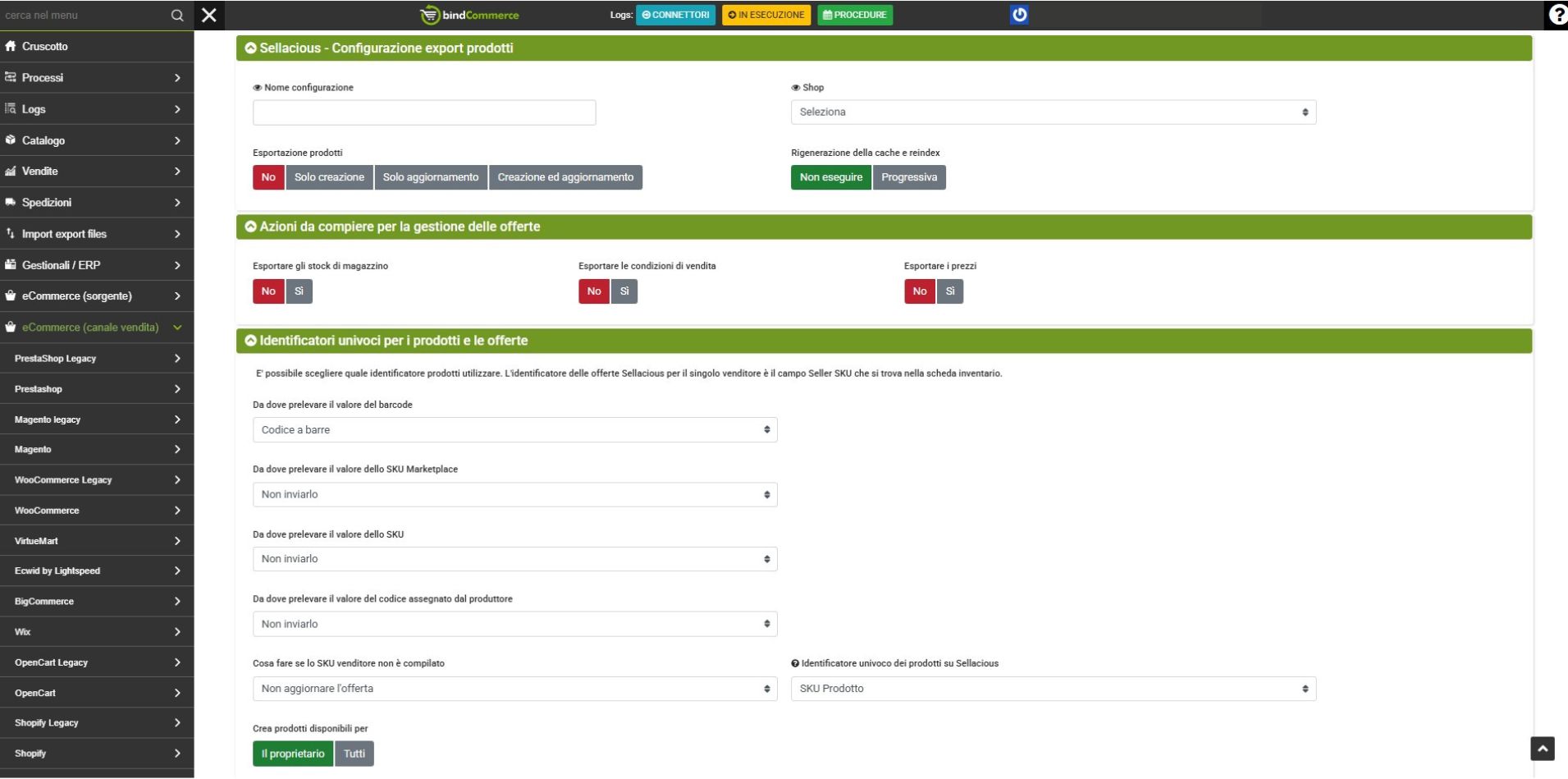Click the bindCommerce logo

coord(469,15)
